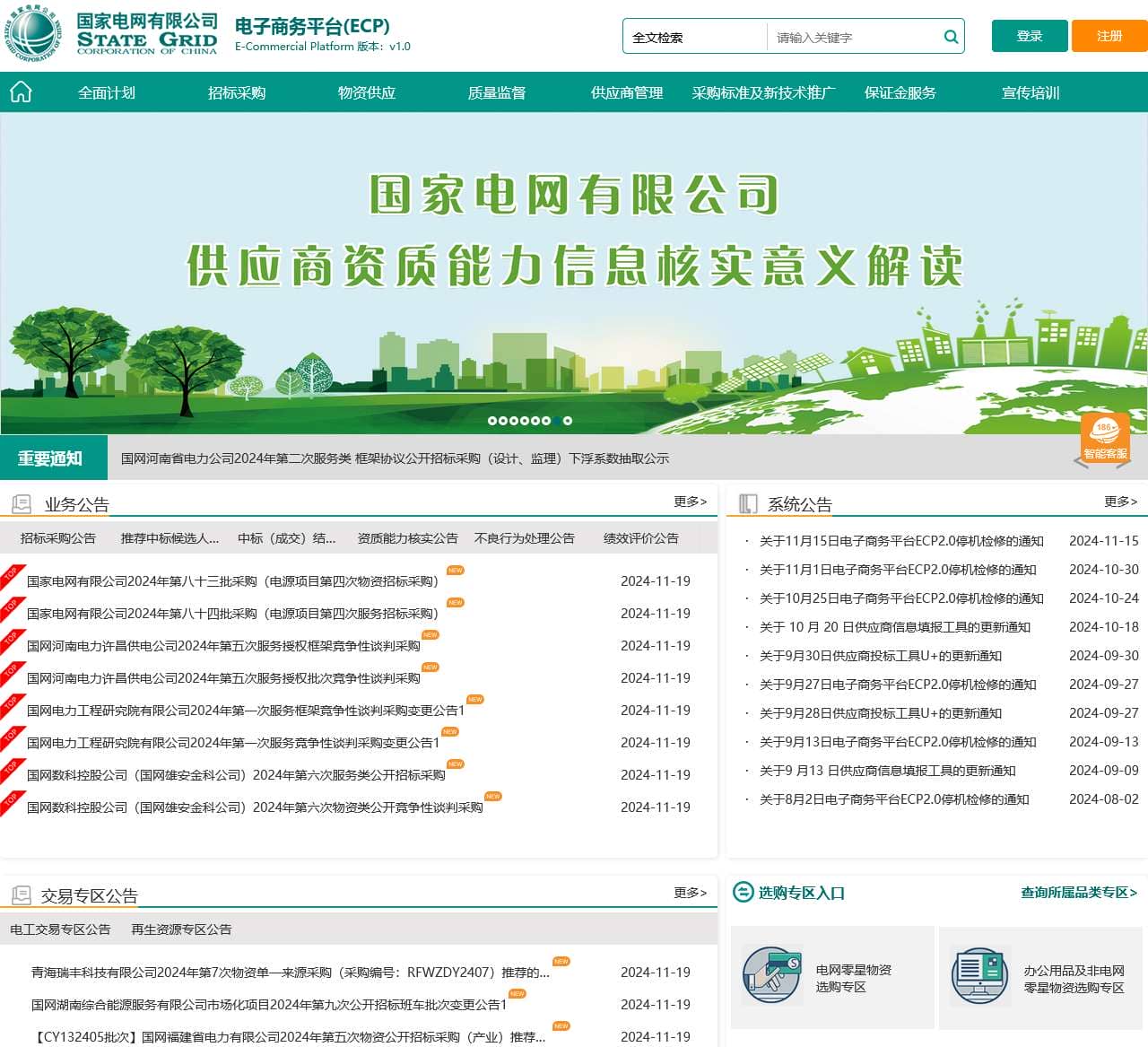Image resolution: width=1148 pixels, height=1047 pixels.
Task: Select the home icon in navigation bar
Action: point(21,91)
